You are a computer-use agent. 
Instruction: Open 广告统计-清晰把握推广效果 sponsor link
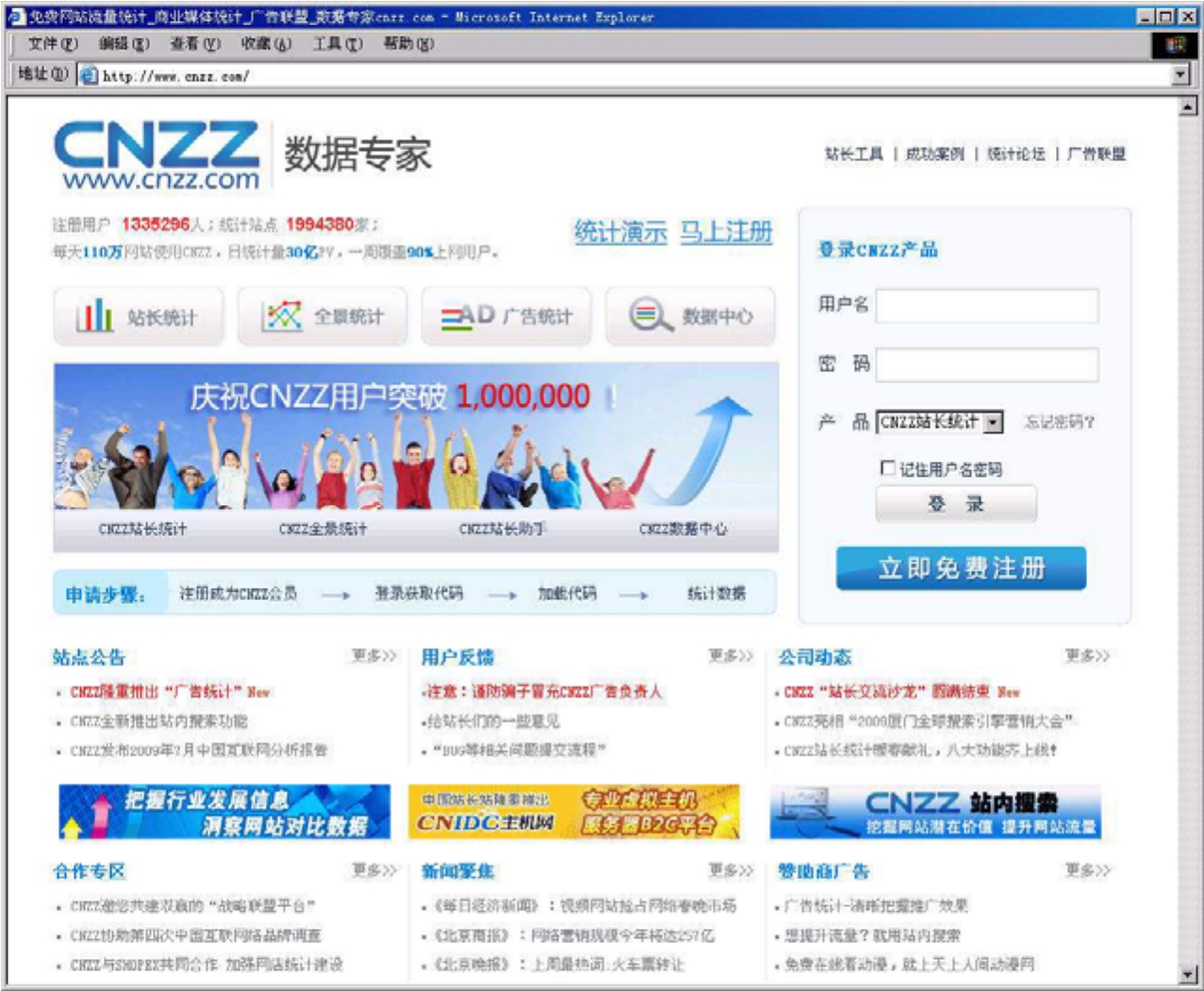click(x=876, y=906)
